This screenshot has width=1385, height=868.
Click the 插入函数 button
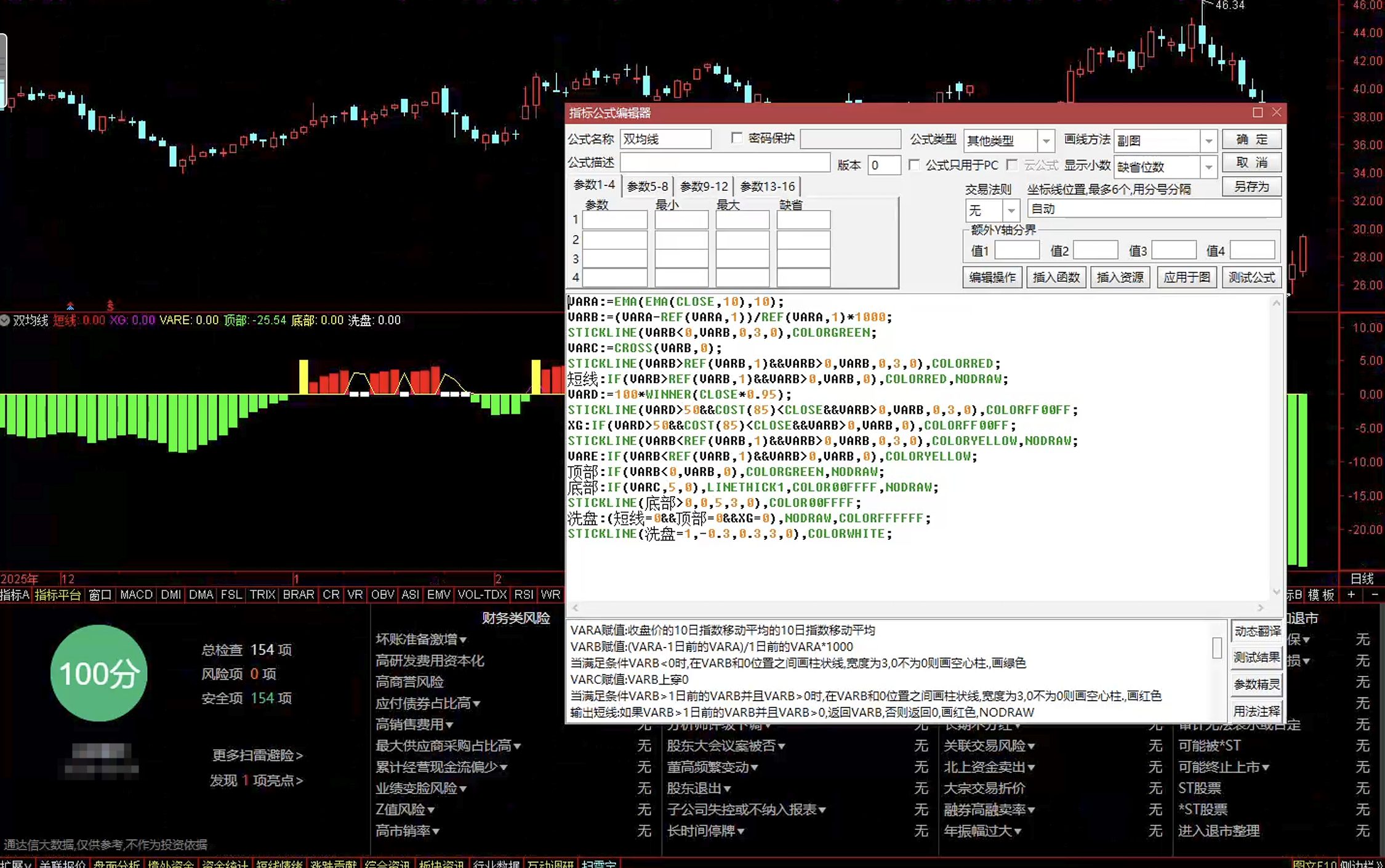(1056, 278)
